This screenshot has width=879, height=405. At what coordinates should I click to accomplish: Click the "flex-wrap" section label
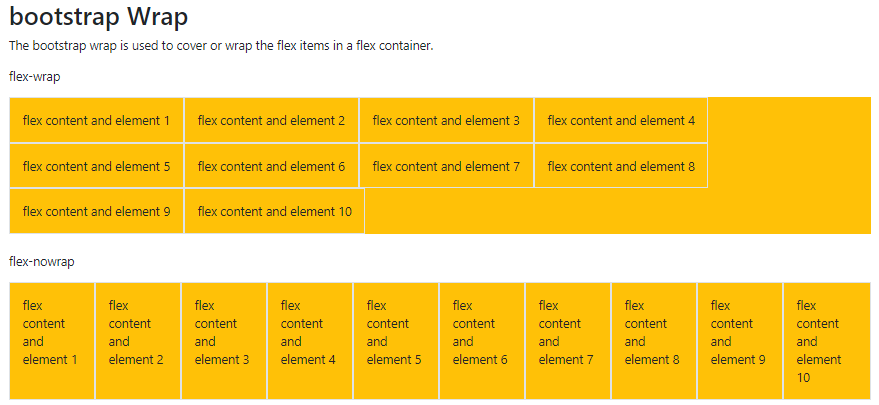click(x=36, y=76)
